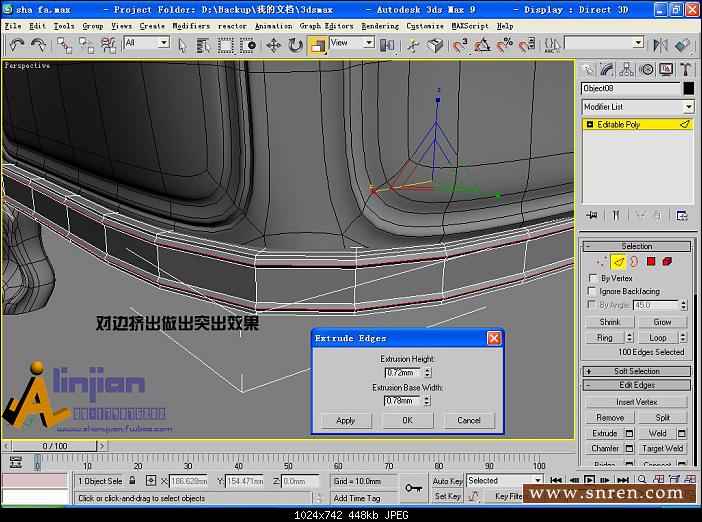Choose Border sub-object selection icon

coord(635,262)
